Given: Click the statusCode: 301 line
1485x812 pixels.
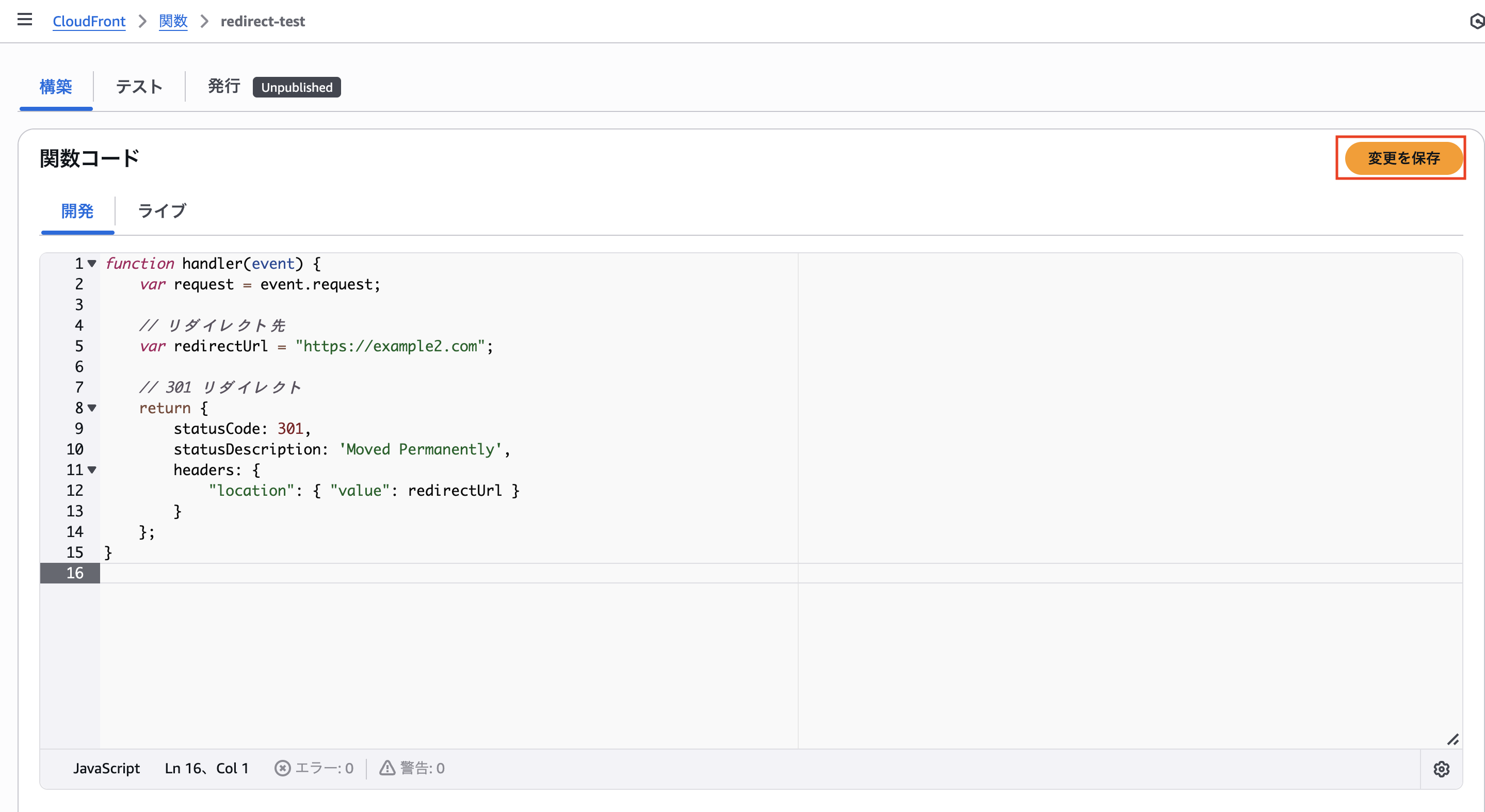Looking at the screenshot, I should pos(242,428).
